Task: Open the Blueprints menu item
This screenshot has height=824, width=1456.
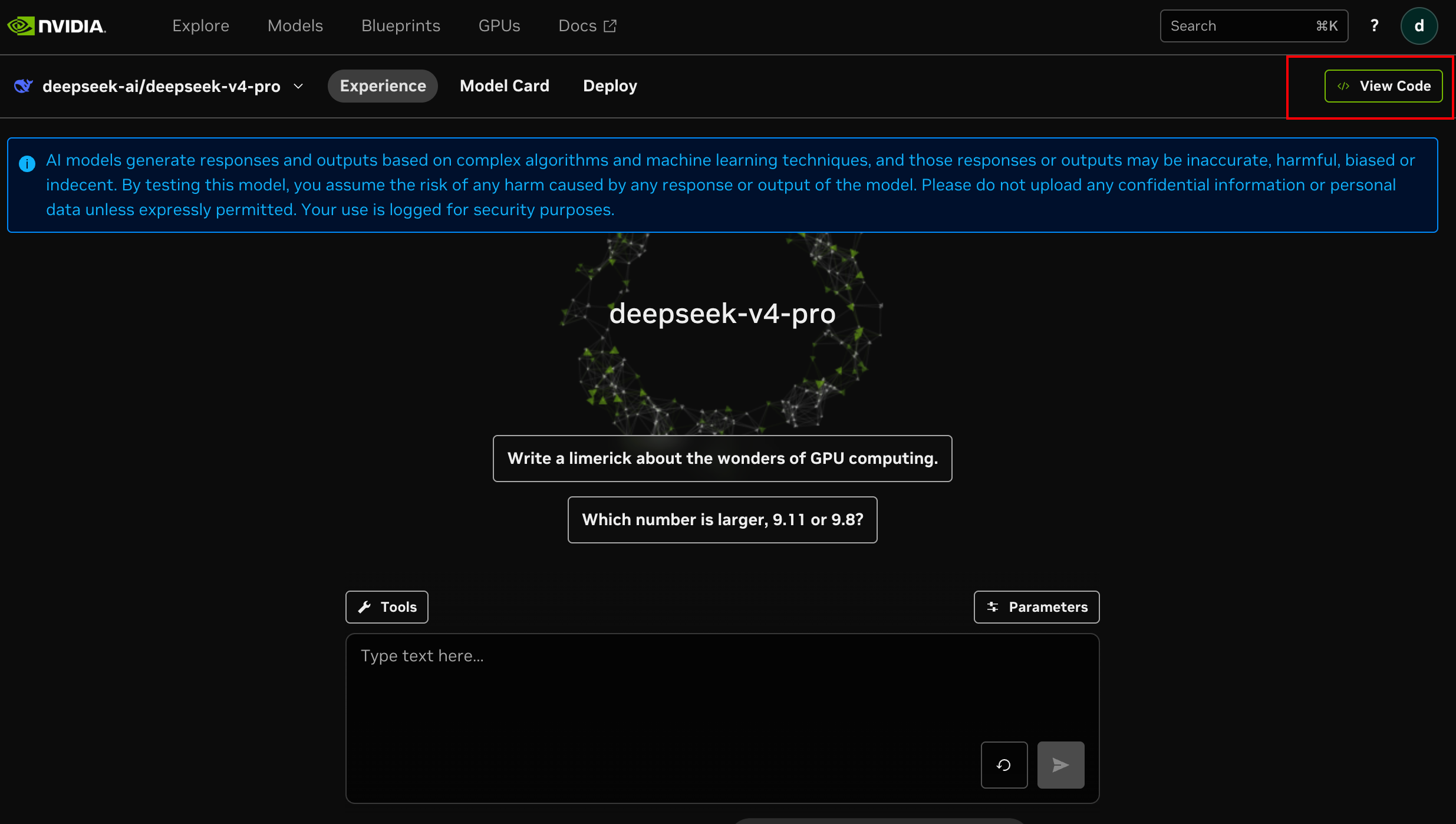Action: click(400, 26)
